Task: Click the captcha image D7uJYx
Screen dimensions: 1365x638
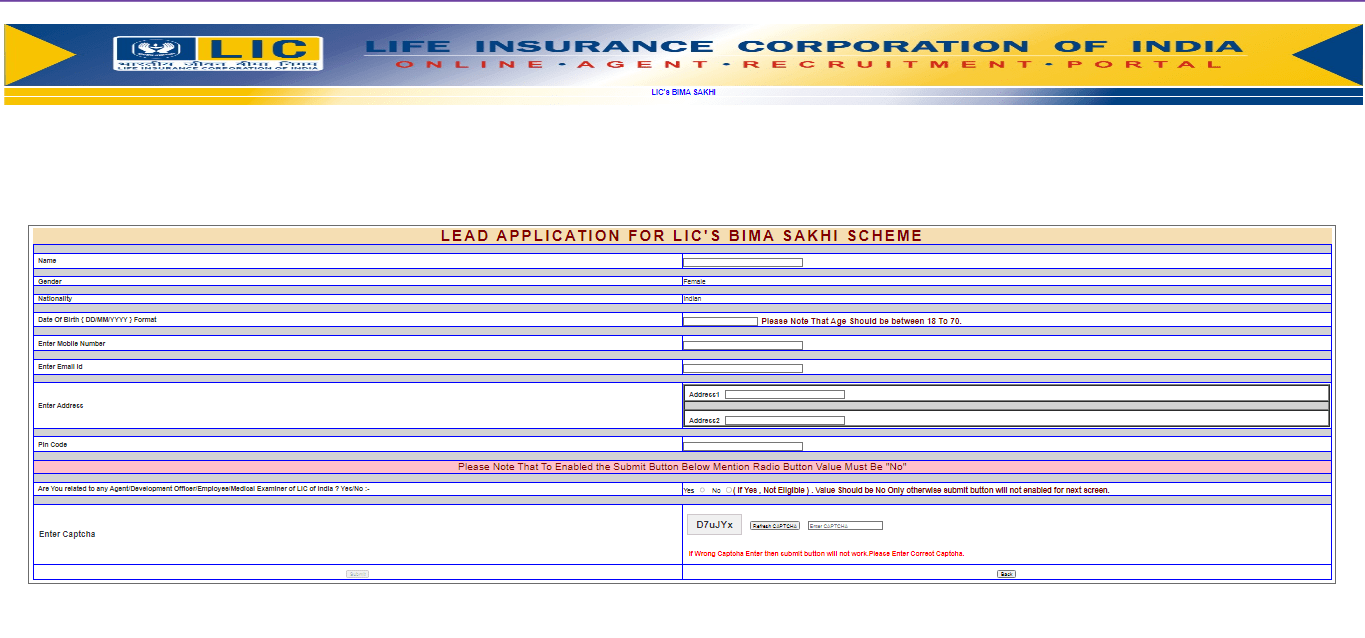Action: (714, 525)
